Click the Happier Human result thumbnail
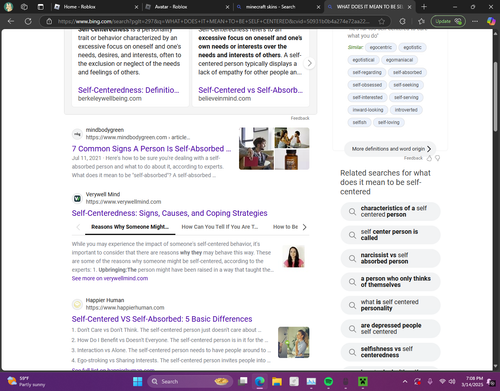This screenshot has width=500, height=391. (294, 342)
